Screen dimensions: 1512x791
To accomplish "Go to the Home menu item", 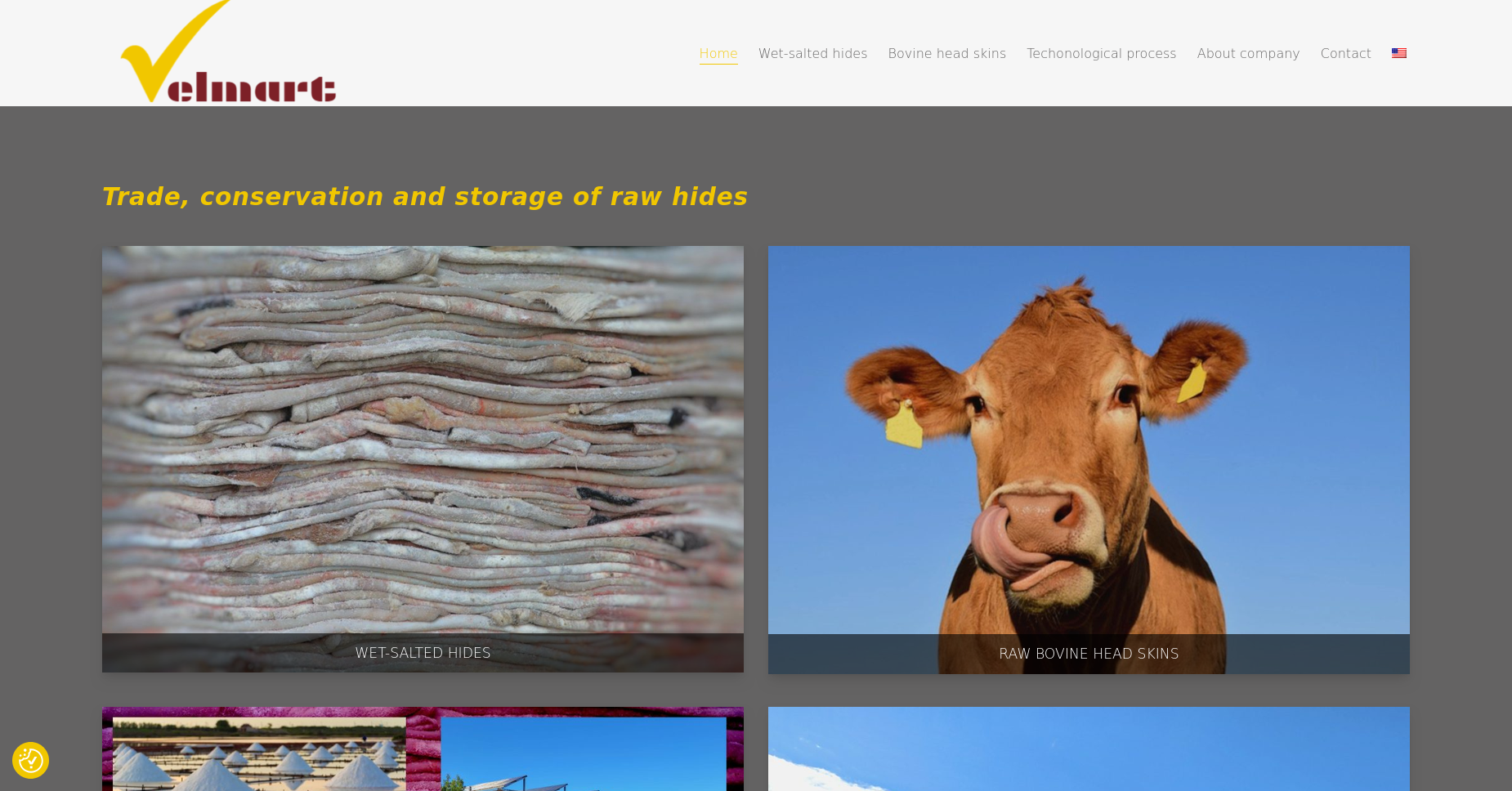I will coord(718,53).
